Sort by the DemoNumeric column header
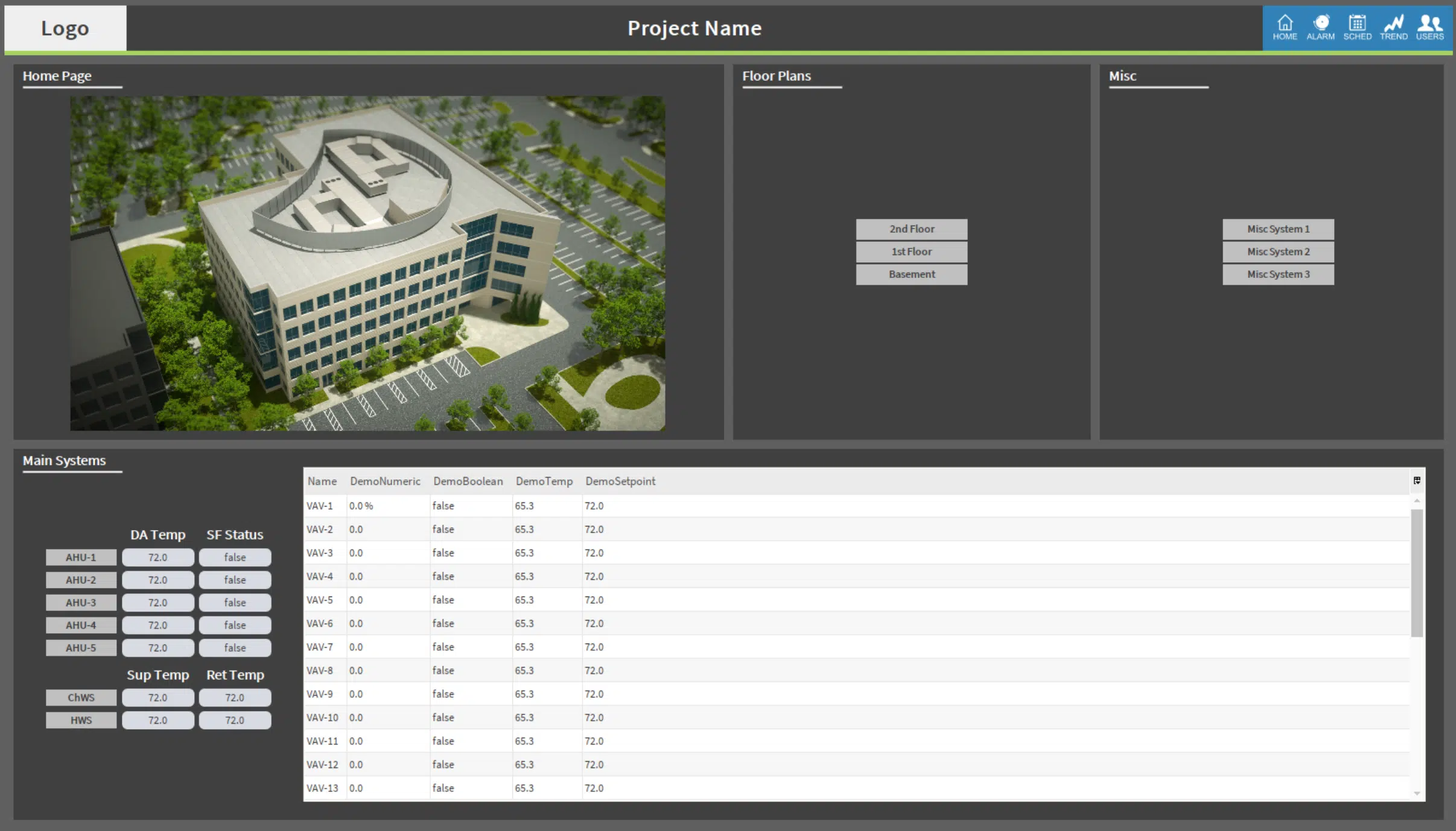The width and height of the screenshot is (1456, 831). click(385, 481)
